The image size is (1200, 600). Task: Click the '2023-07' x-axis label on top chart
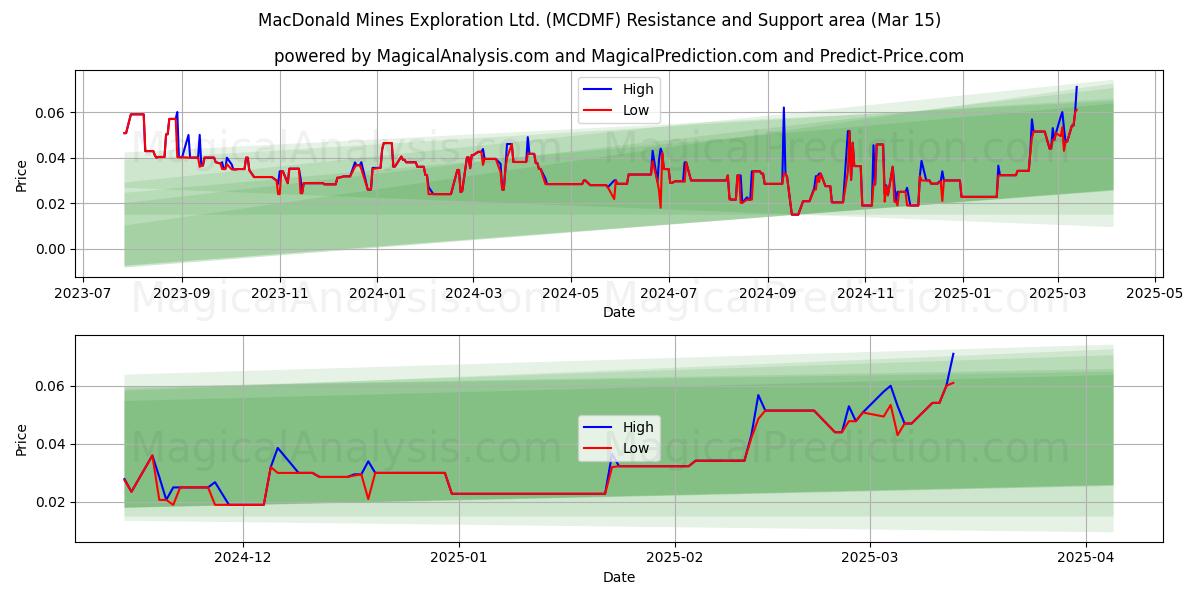83,294
